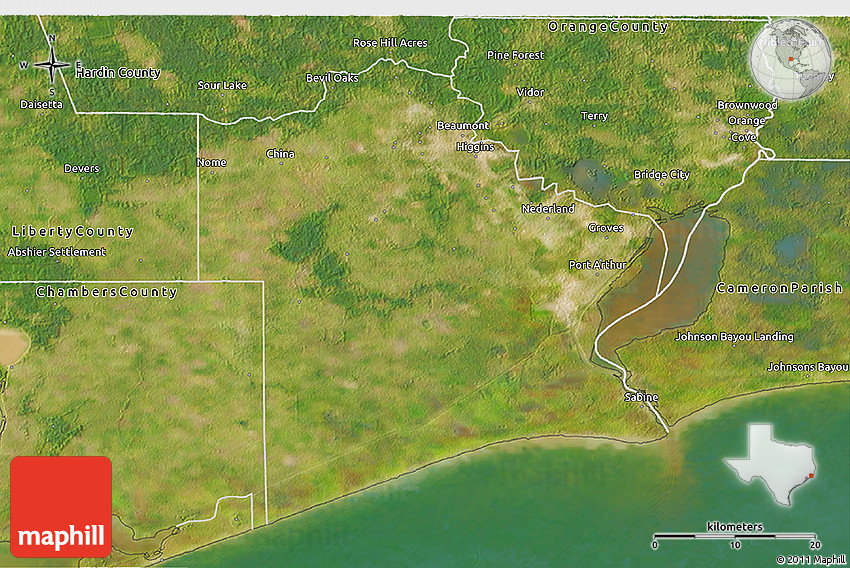Click the compass rose icon

click(x=52, y=65)
